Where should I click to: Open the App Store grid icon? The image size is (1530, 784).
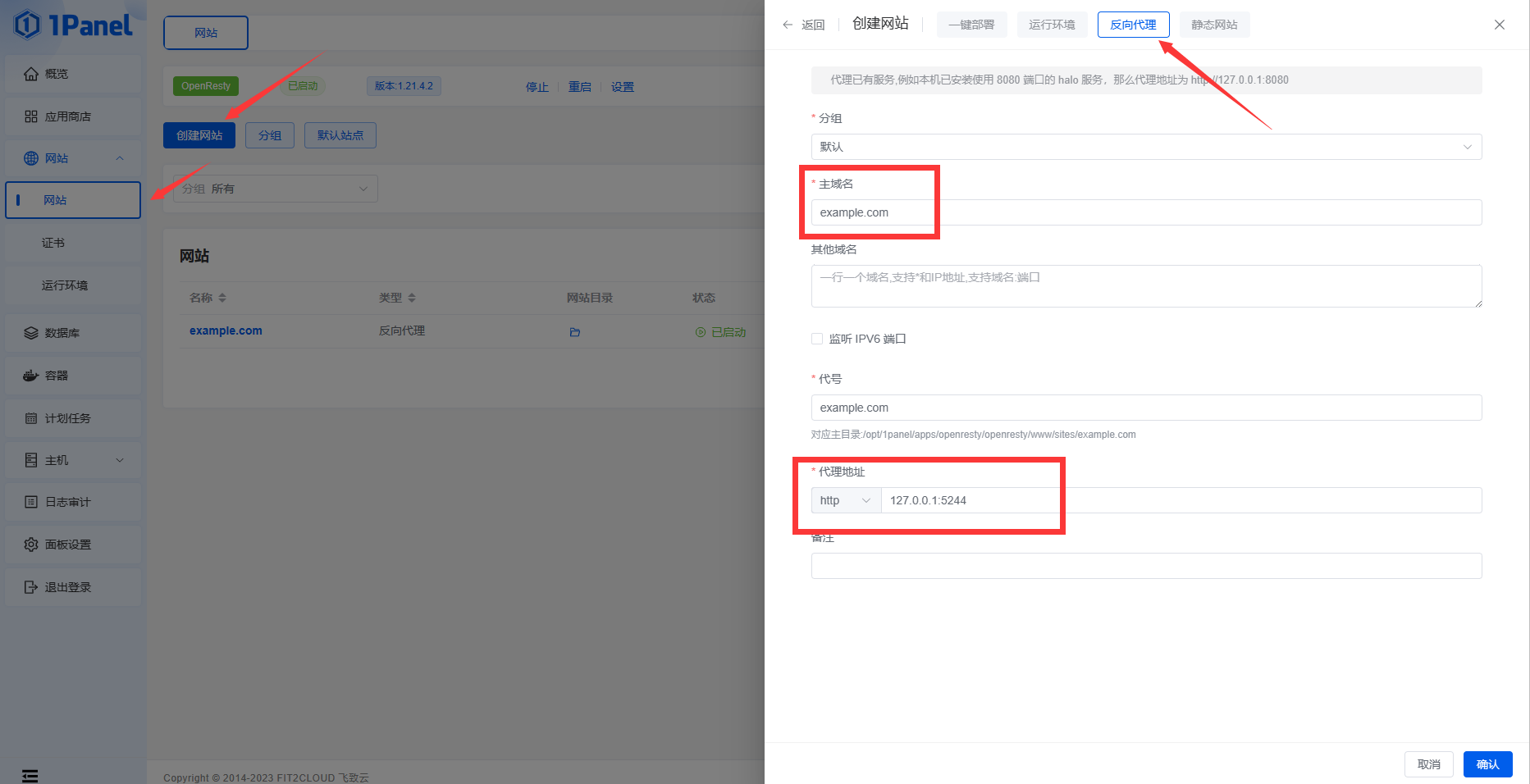point(31,116)
